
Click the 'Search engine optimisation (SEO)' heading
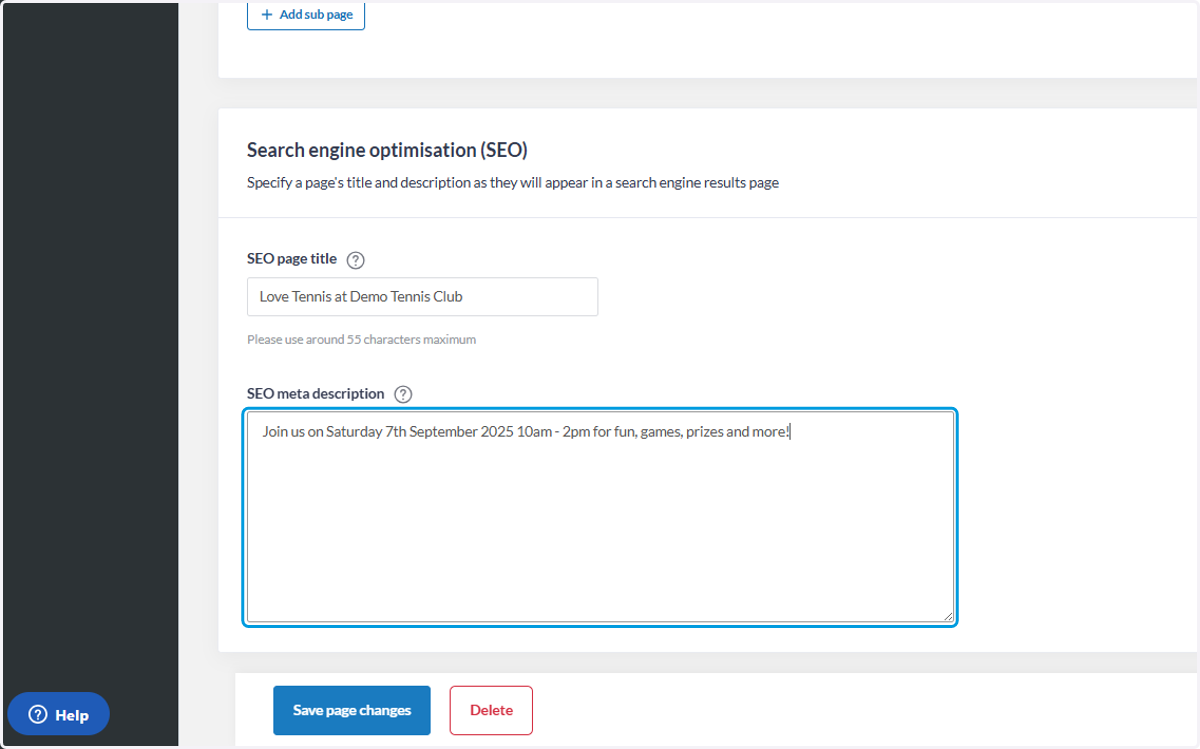pyautogui.click(x=387, y=150)
